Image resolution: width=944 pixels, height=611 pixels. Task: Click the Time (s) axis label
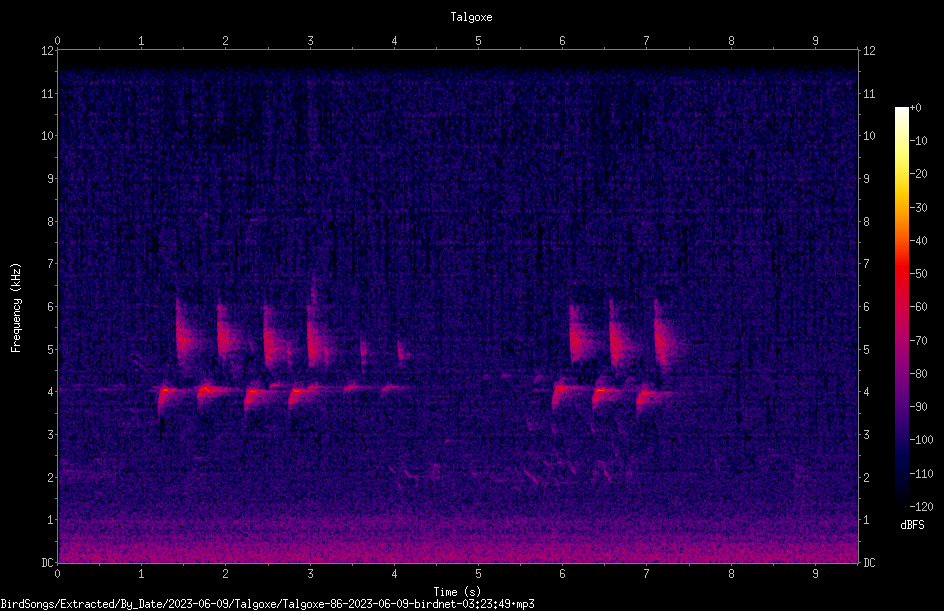point(457,592)
